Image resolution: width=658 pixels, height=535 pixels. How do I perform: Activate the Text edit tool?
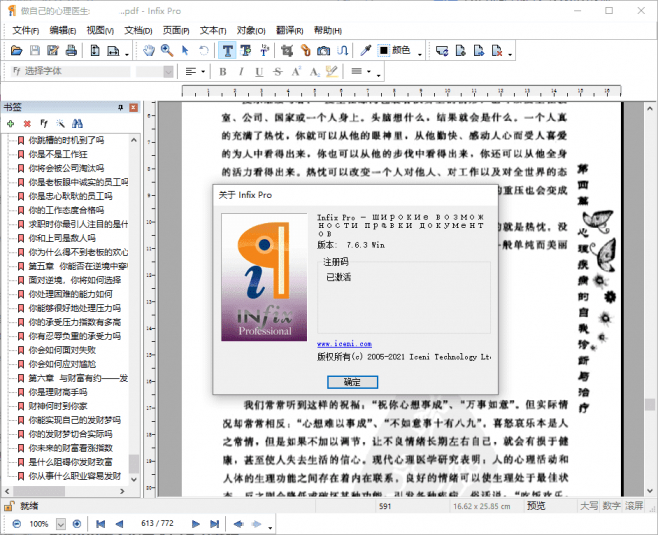[x=228, y=50]
